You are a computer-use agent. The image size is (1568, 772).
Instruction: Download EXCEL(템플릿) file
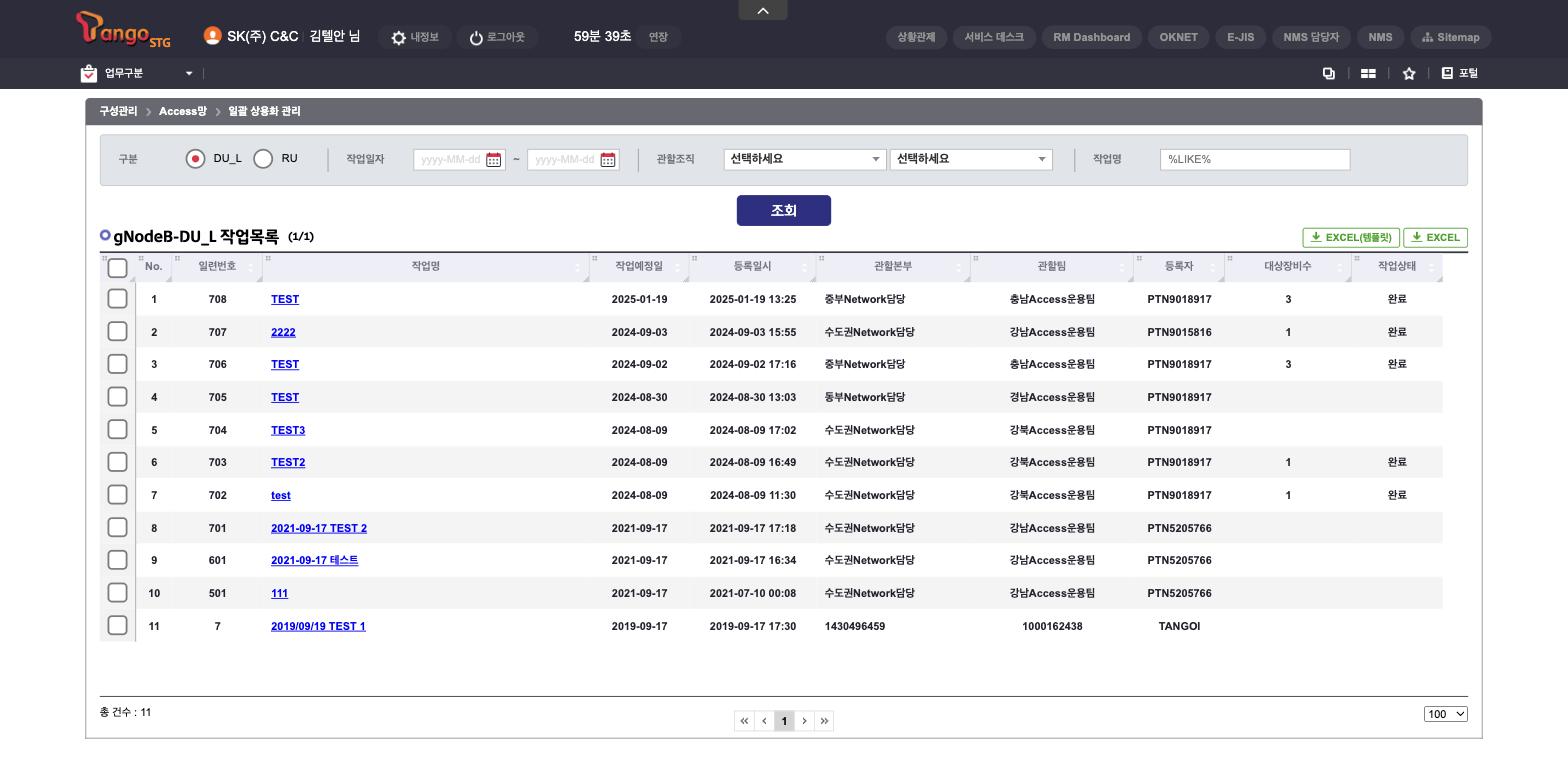pyautogui.click(x=1351, y=238)
